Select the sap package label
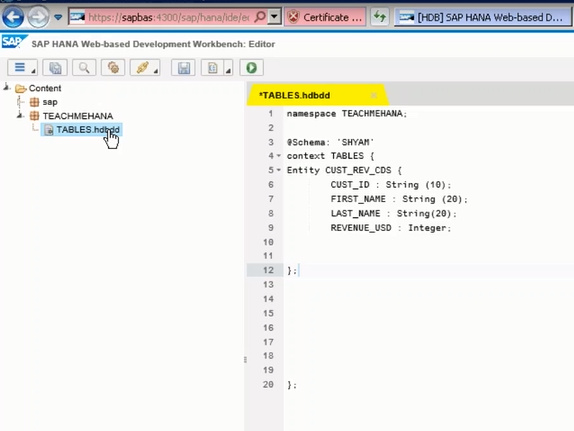Screen dimensions: 574x431 click(x=50, y=102)
